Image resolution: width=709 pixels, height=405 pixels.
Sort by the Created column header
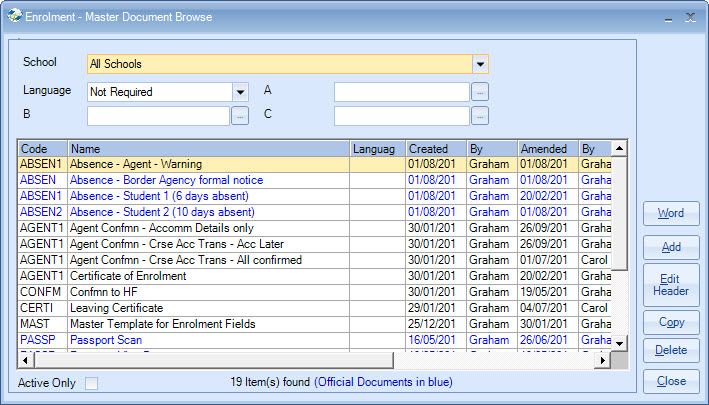click(x=436, y=149)
